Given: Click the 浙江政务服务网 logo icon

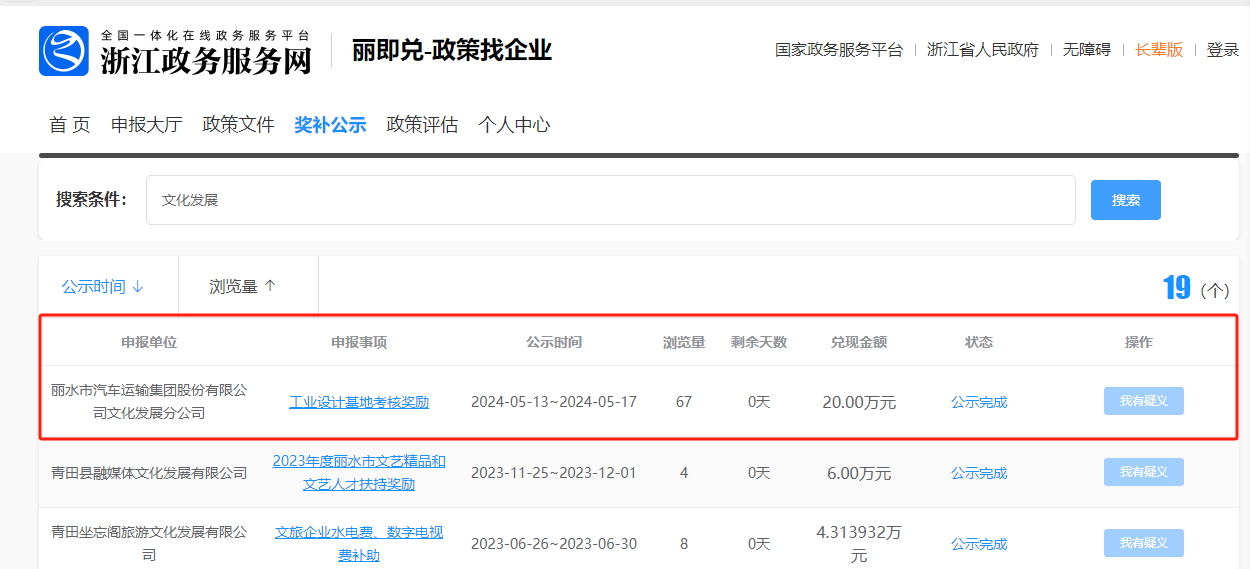Looking at the screenshot, I should (x=64, y=51).
